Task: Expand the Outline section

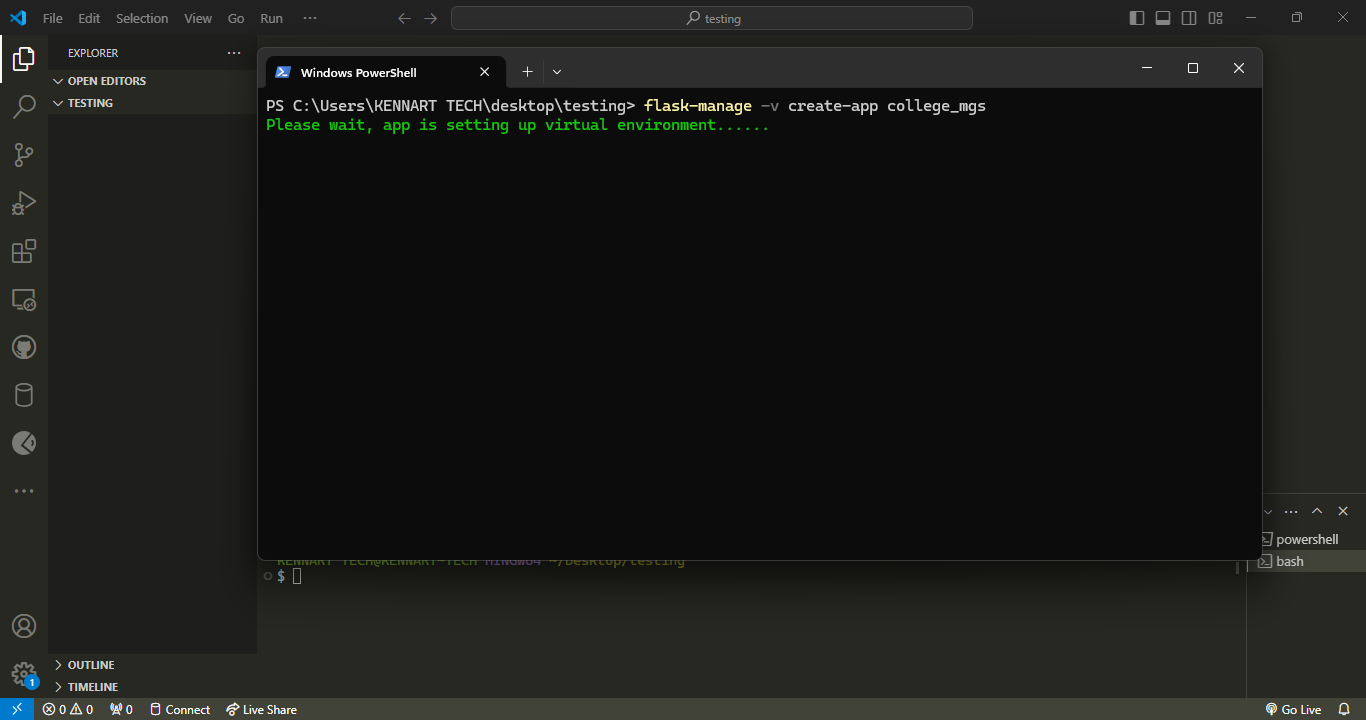Action: 152,665
